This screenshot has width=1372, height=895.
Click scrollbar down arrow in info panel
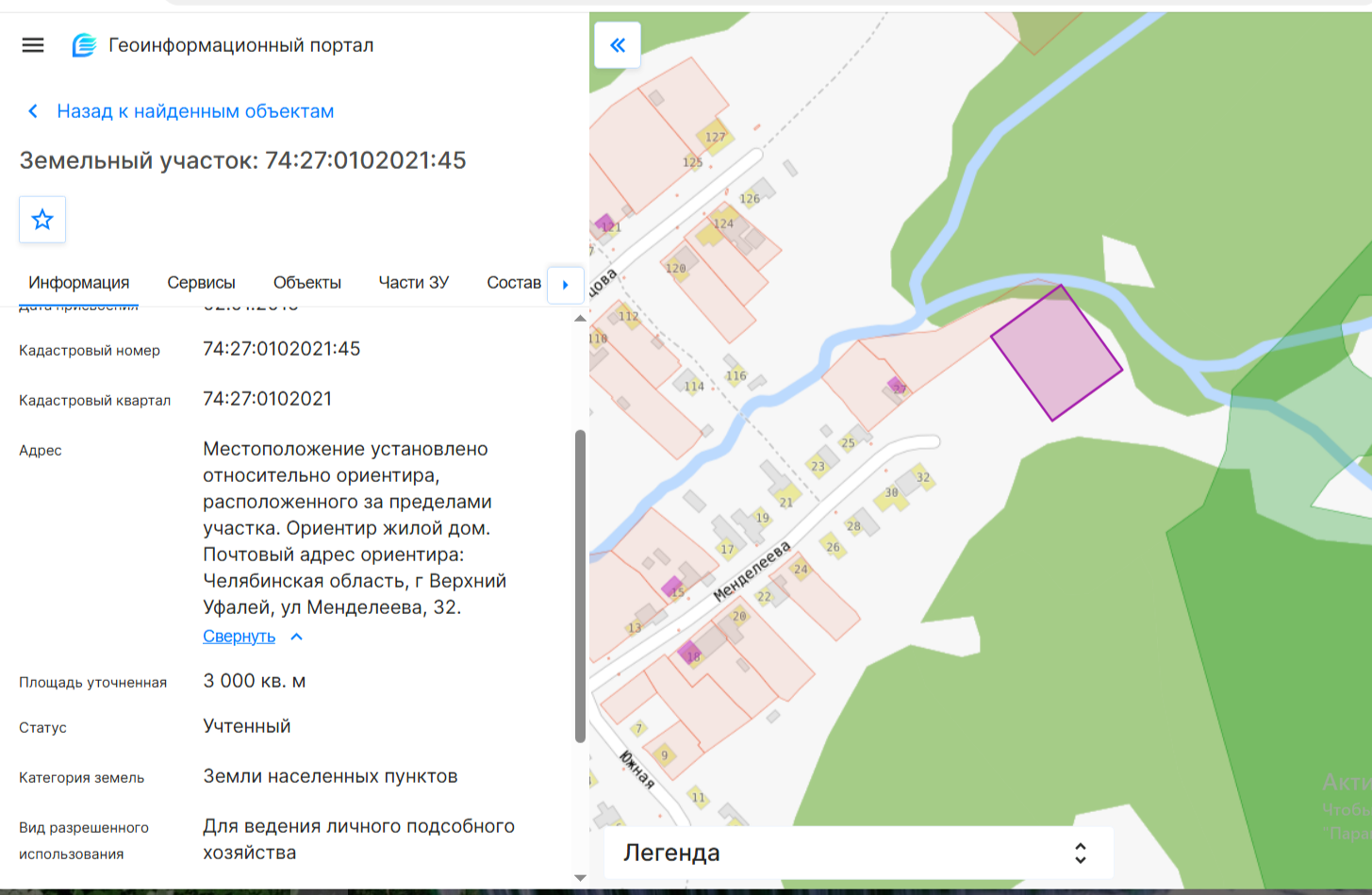[x=581, y=878]
